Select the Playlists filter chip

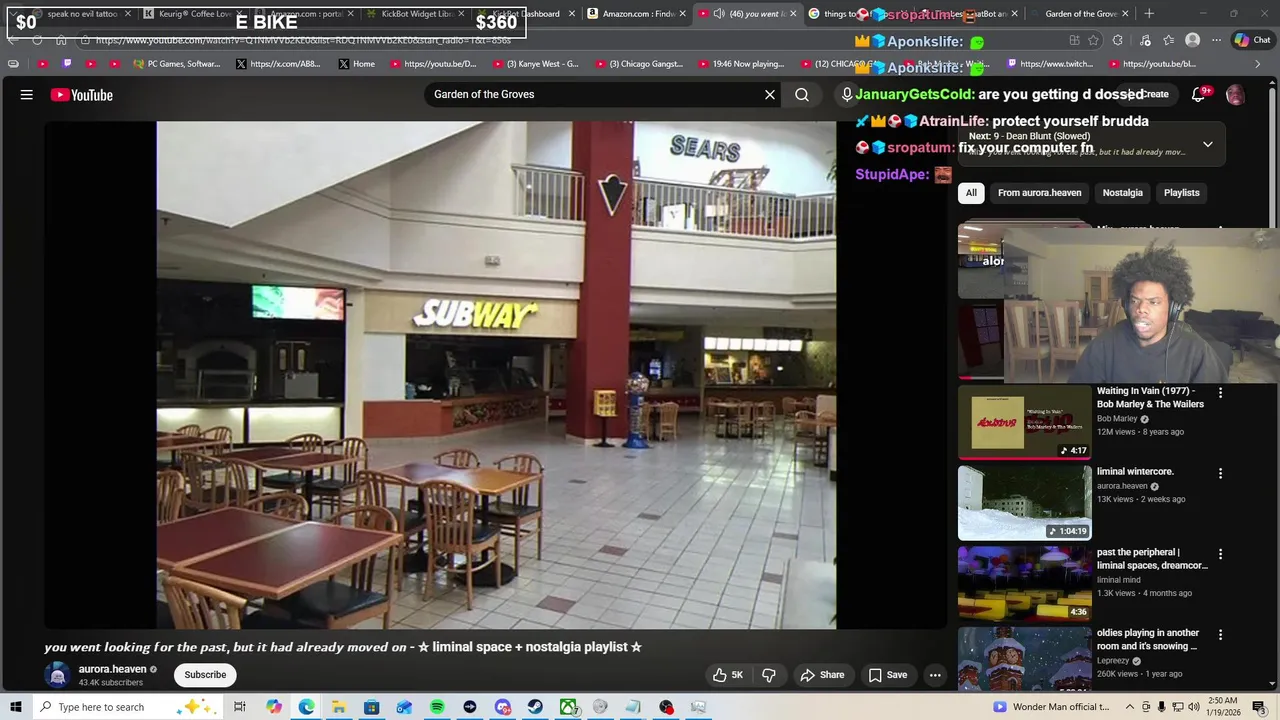point(1181,193)
